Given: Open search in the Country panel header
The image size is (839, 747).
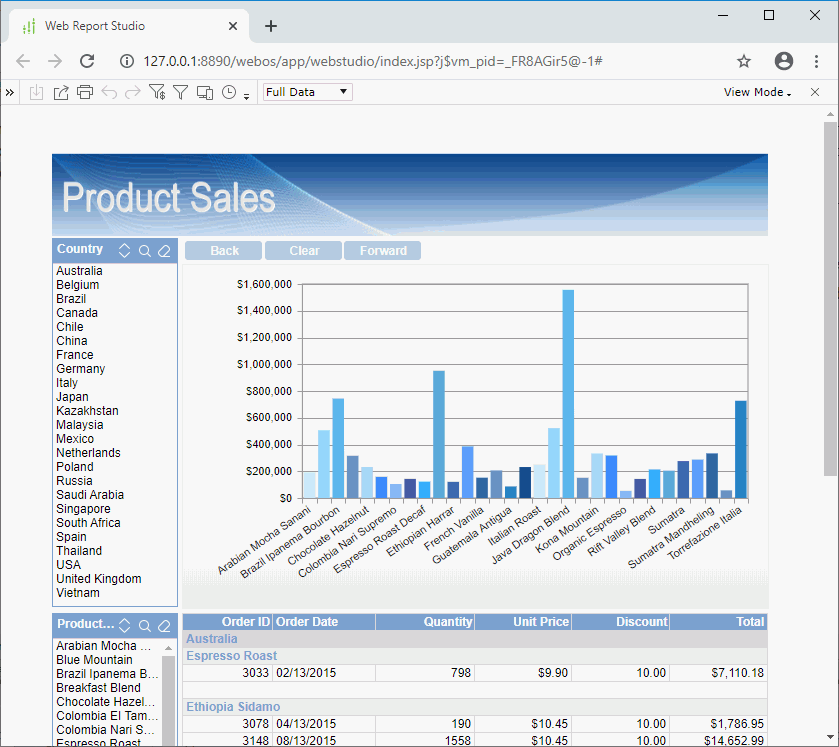Looking at the screenshot, I should [144, 250].
